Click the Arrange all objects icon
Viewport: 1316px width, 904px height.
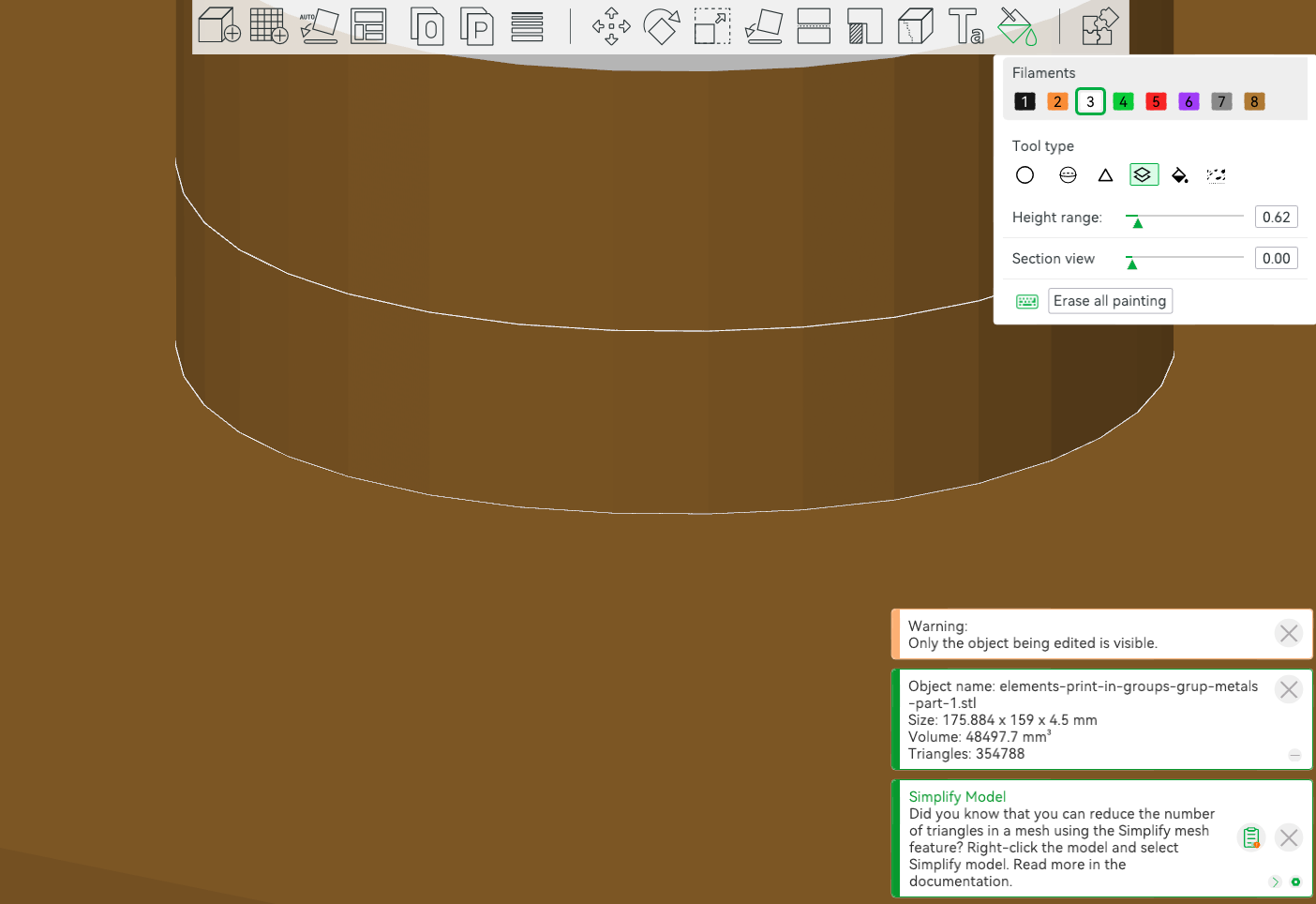click(x=368, y=26)
